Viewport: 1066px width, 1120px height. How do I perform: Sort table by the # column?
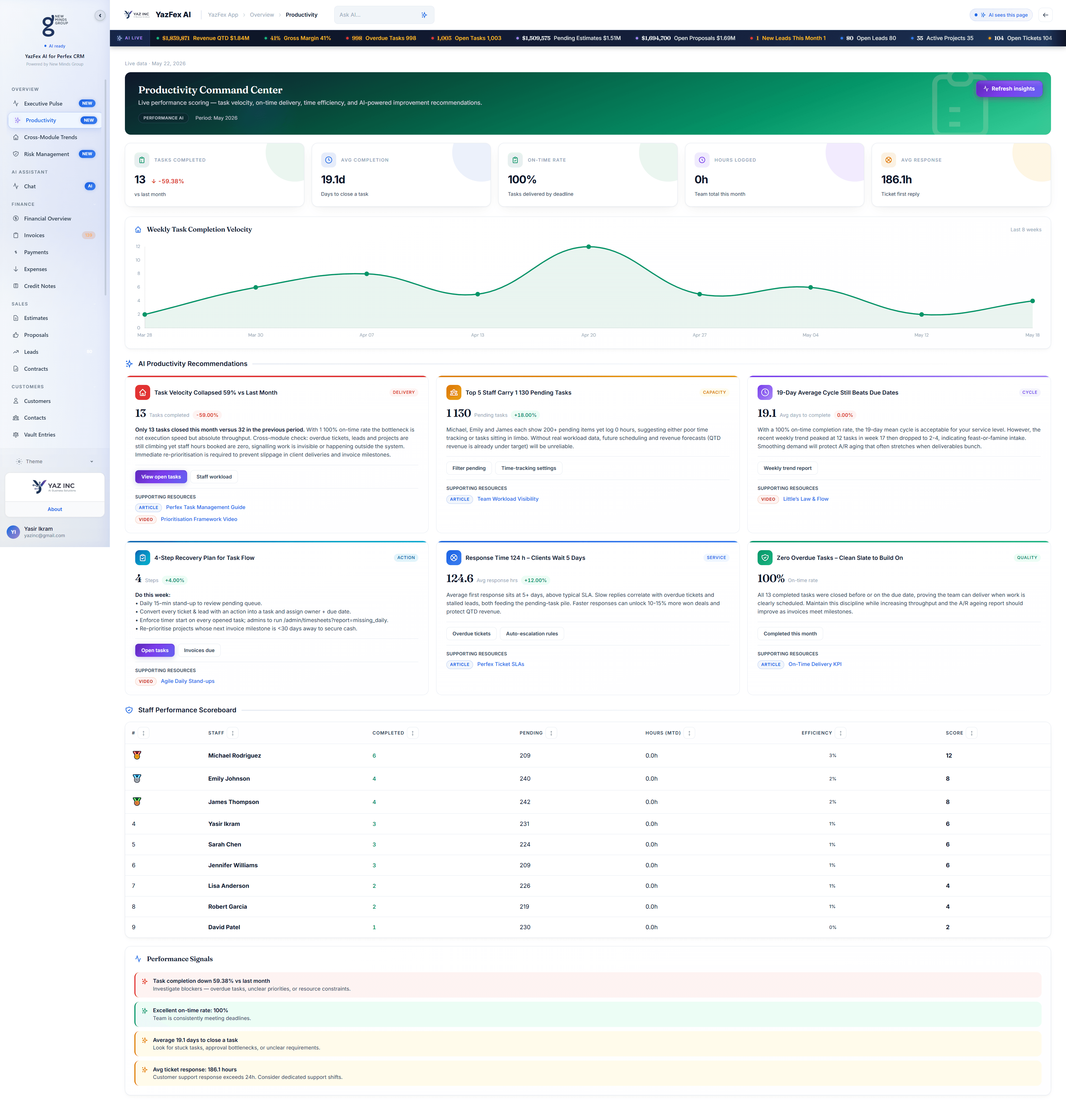(x=143, y=733)
